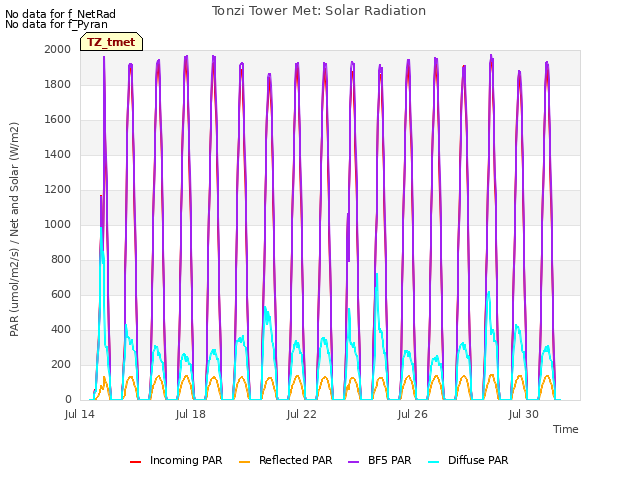Image resolution: width=640 pixels, height=480 pixels.
Task: Click the 1600 y-axis tick label
Action: tap(58, 120)
